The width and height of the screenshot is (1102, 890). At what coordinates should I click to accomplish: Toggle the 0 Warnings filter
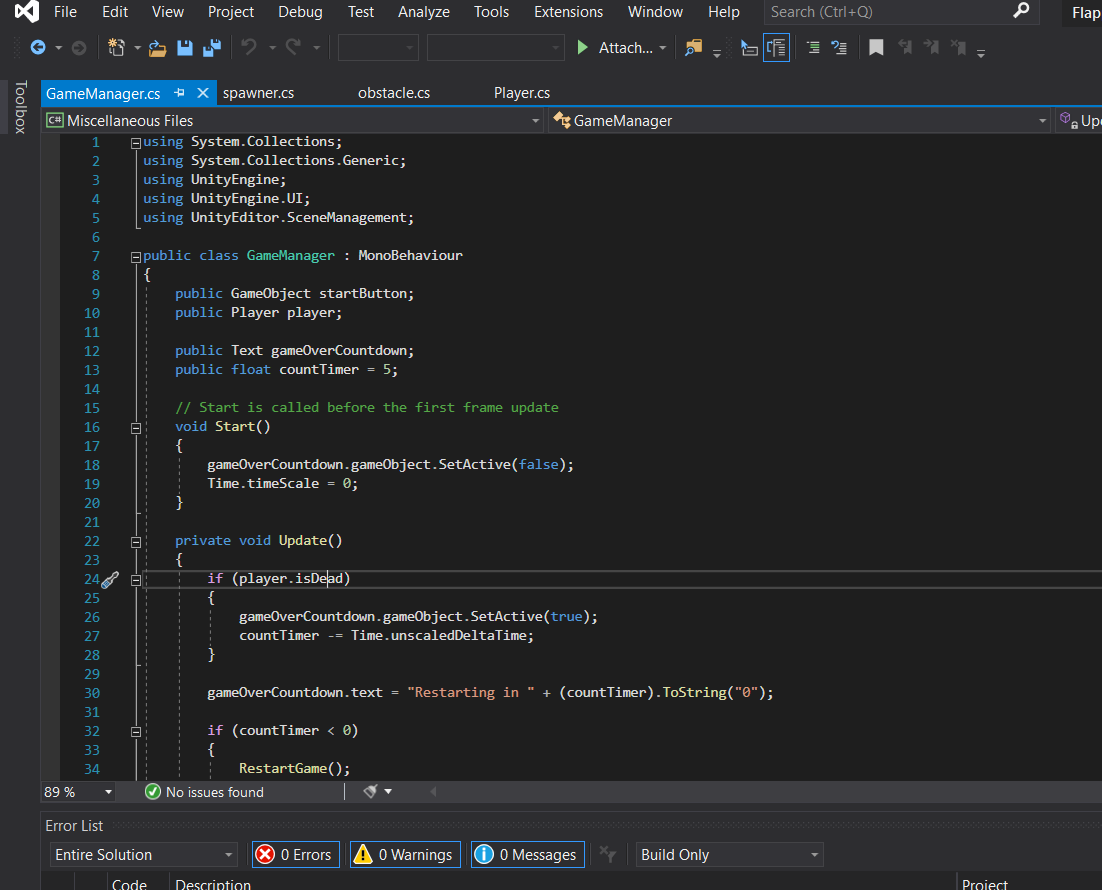404,854
